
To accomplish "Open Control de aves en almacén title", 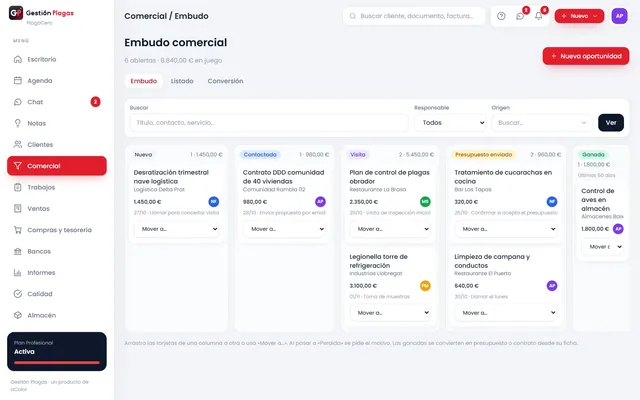I will point(598,200).
